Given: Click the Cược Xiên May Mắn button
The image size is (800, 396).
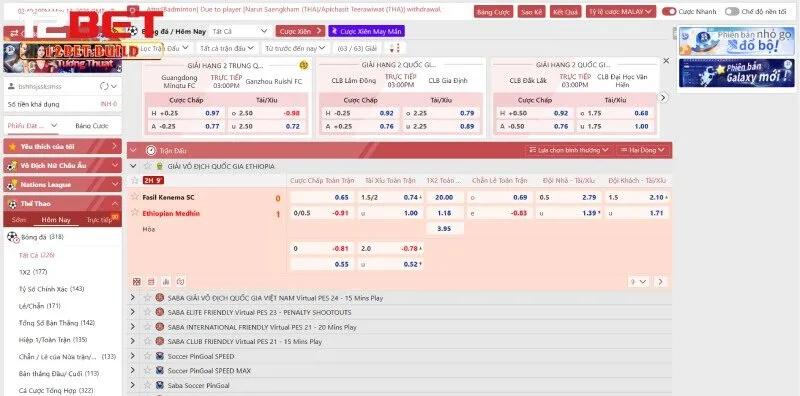Looking at the screenshot, I should point(366,31).
